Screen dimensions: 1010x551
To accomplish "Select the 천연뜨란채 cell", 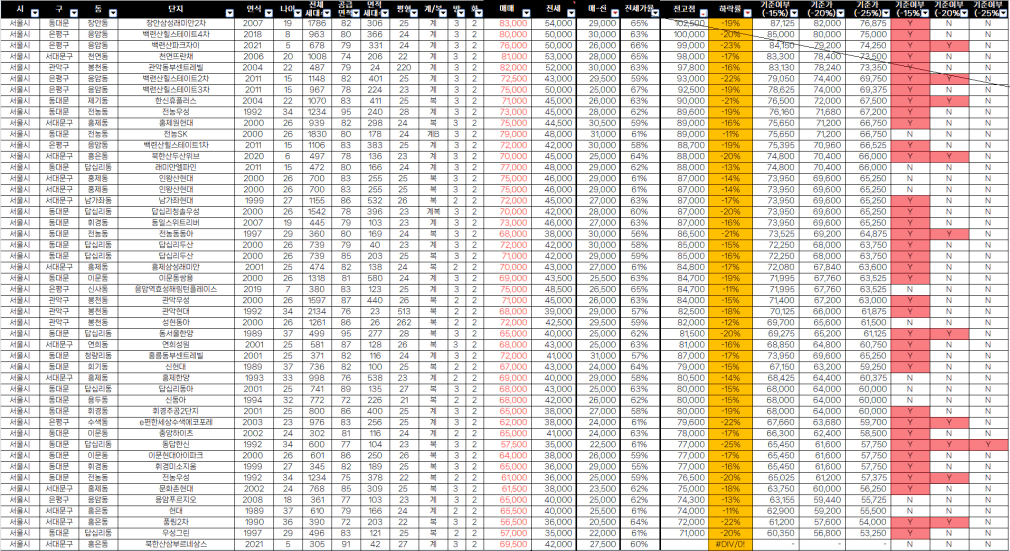I will [x=176, y=57].
